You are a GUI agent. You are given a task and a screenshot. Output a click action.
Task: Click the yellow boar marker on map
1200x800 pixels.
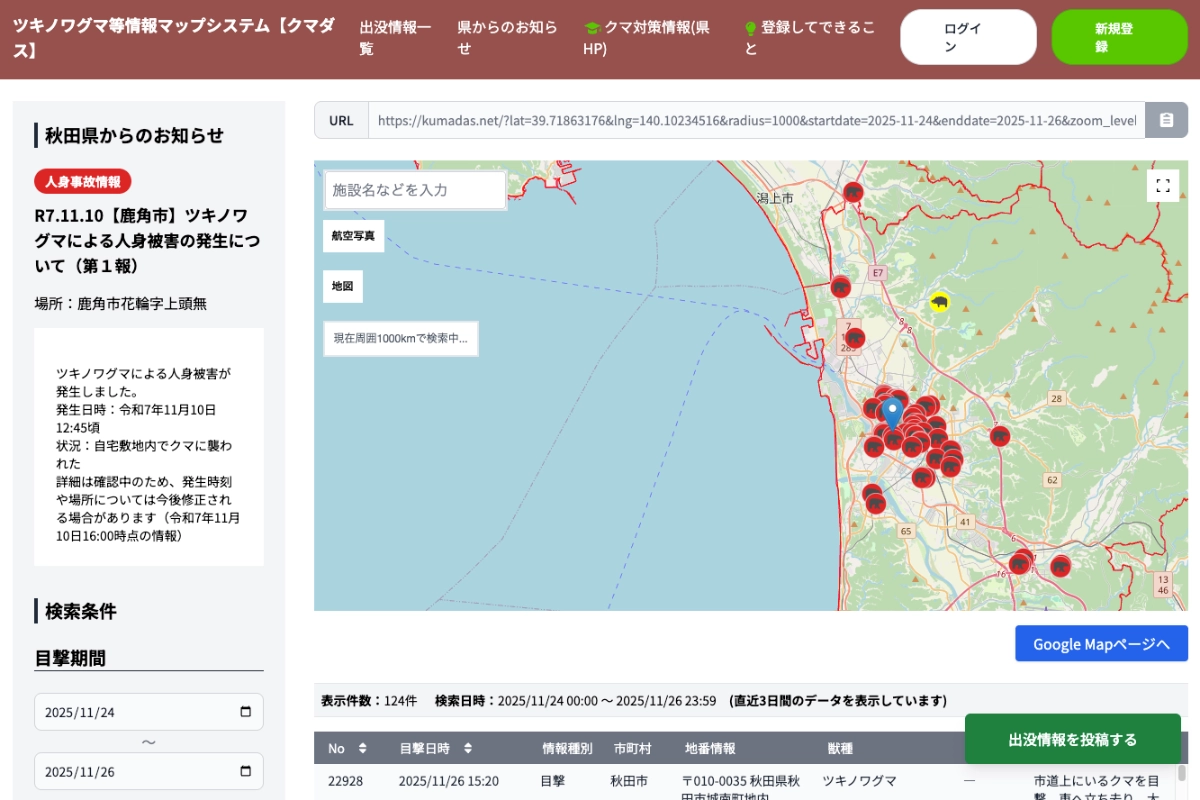939,302
